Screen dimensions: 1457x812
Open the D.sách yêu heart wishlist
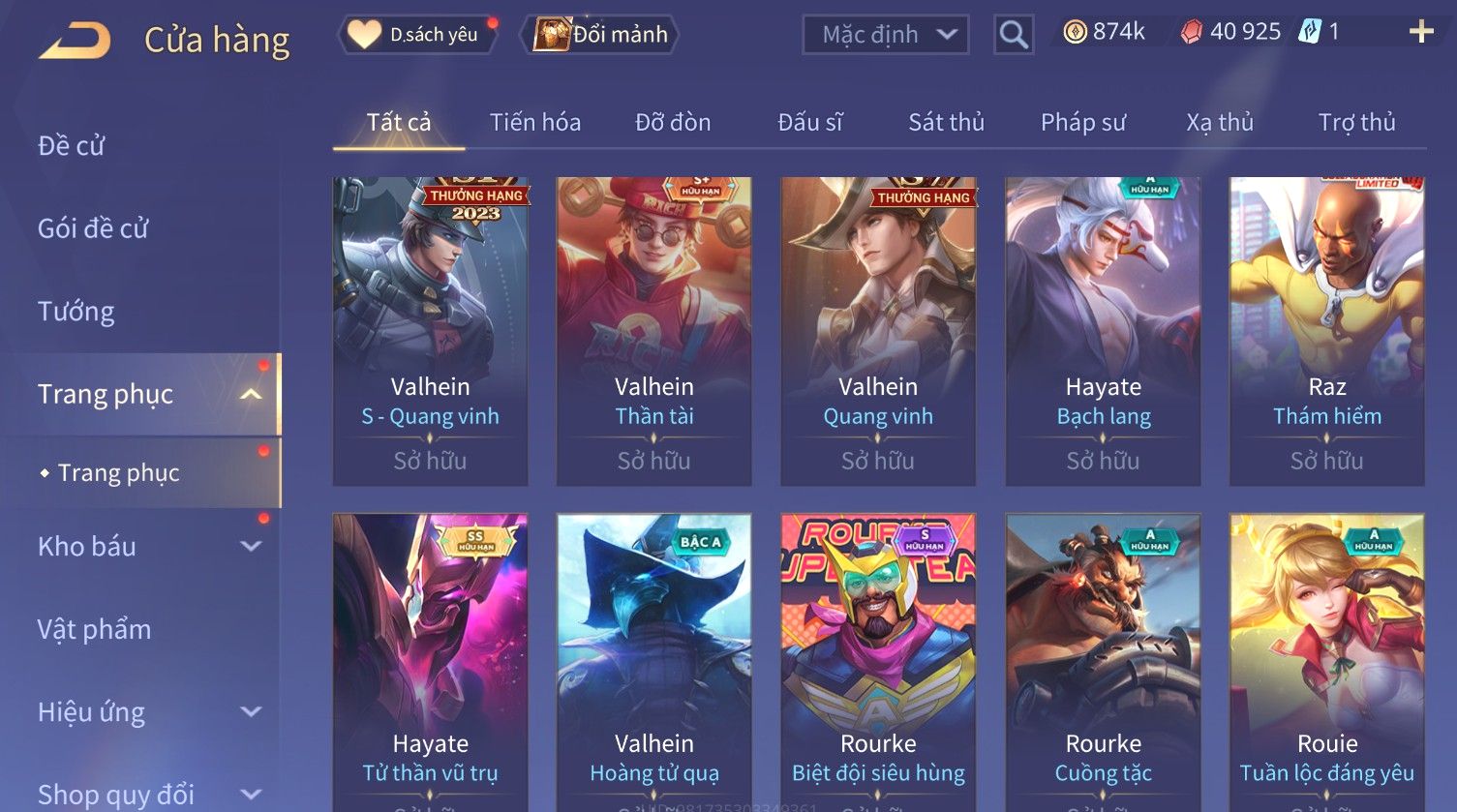coord(415,35)
